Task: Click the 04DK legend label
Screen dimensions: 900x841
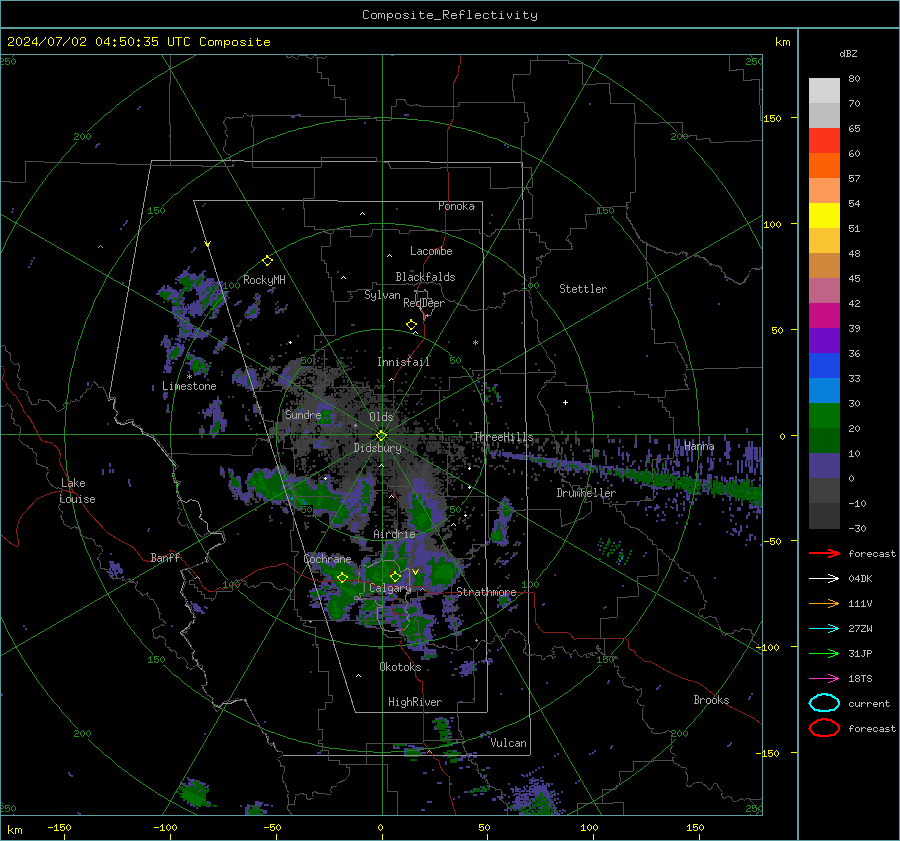Action: coord(860,579)
